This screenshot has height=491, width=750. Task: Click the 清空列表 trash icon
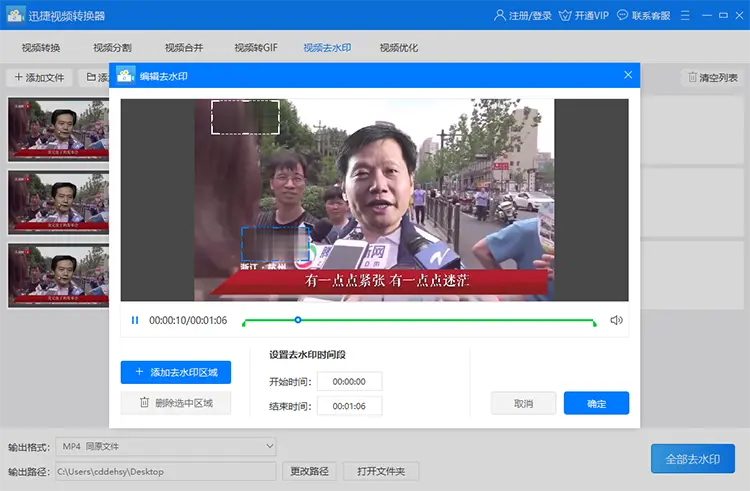[x=692, y=77]
